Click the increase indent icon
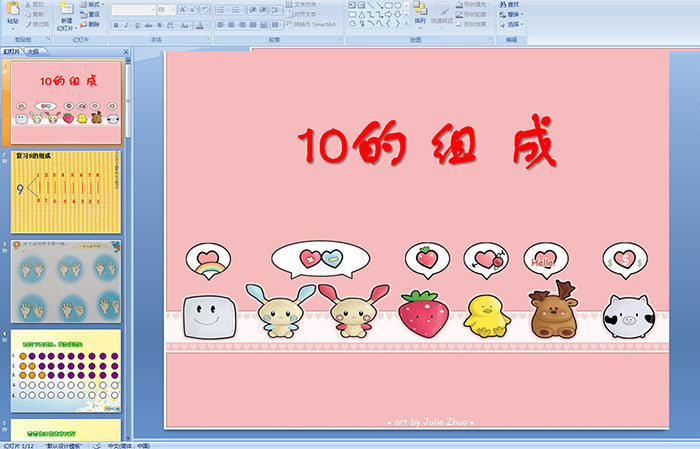Viewport: 700px width, 449px height. pyautogui.click(x=263, y=9)
